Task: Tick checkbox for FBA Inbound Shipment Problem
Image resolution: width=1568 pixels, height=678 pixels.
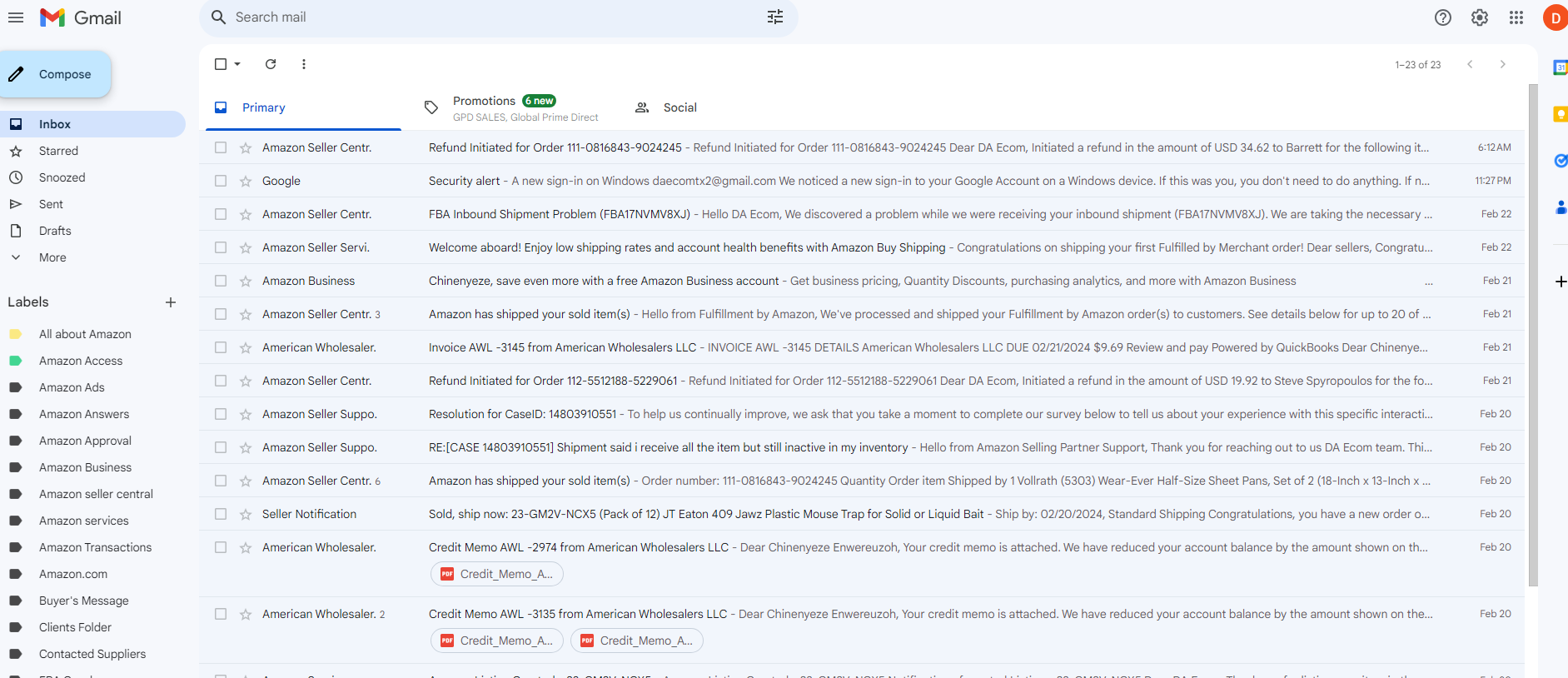Action: (221, 214)
